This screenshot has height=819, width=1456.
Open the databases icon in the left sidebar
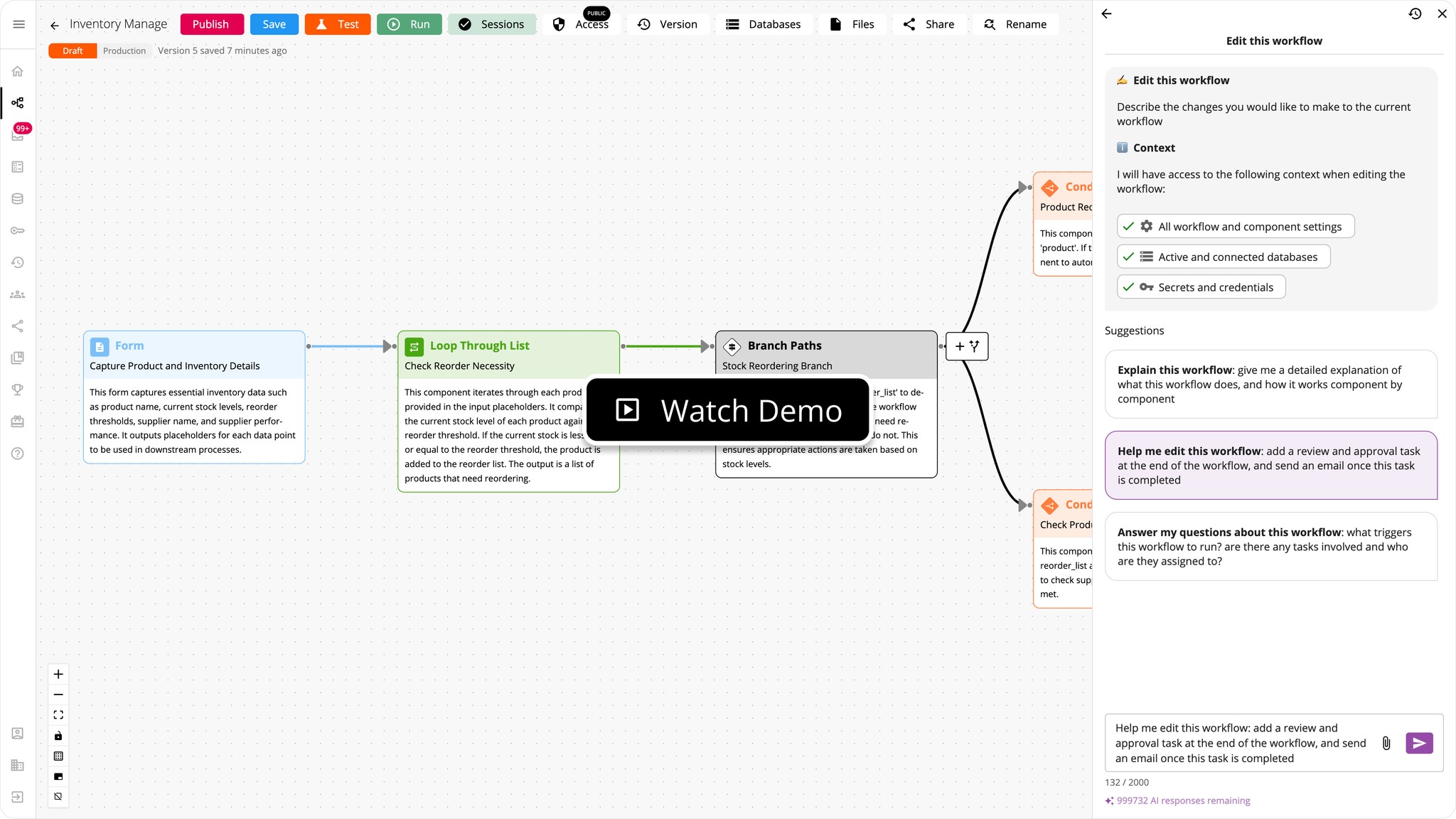[18, 198]
